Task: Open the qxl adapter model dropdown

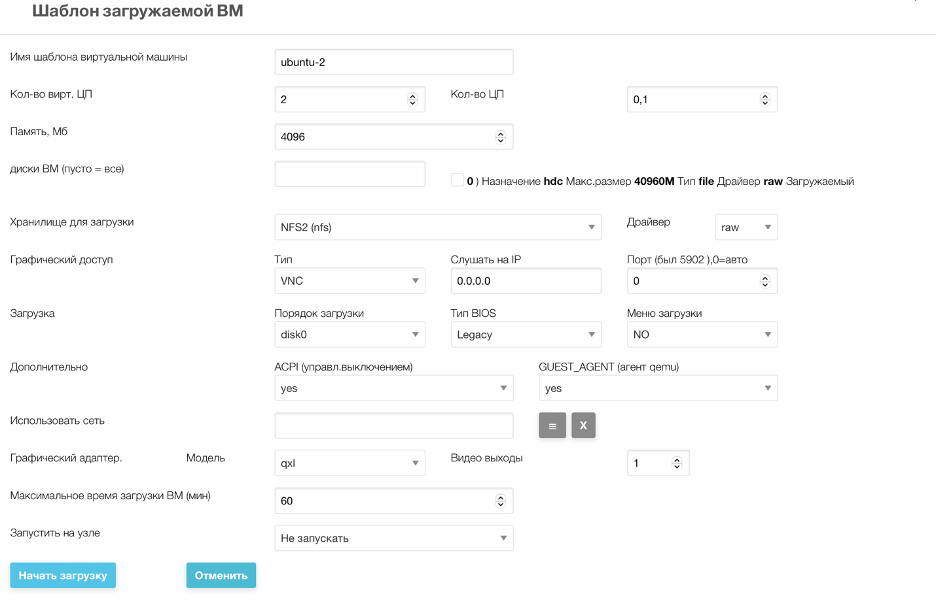Action: coord(350,463)
